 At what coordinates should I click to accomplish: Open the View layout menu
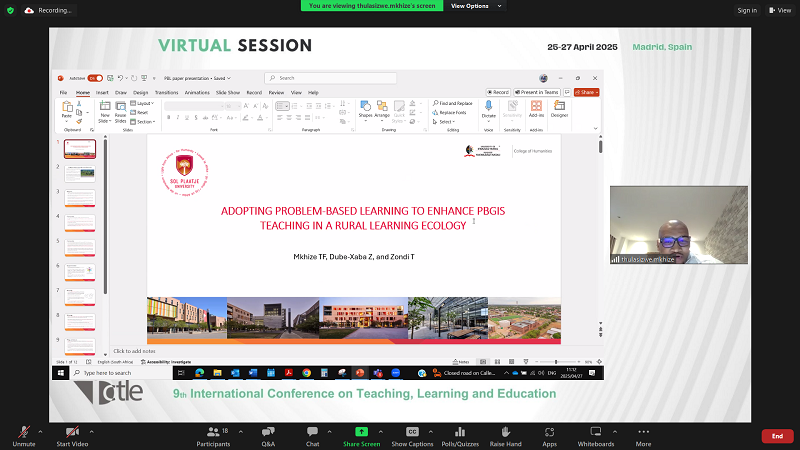(x=778, y=10)
